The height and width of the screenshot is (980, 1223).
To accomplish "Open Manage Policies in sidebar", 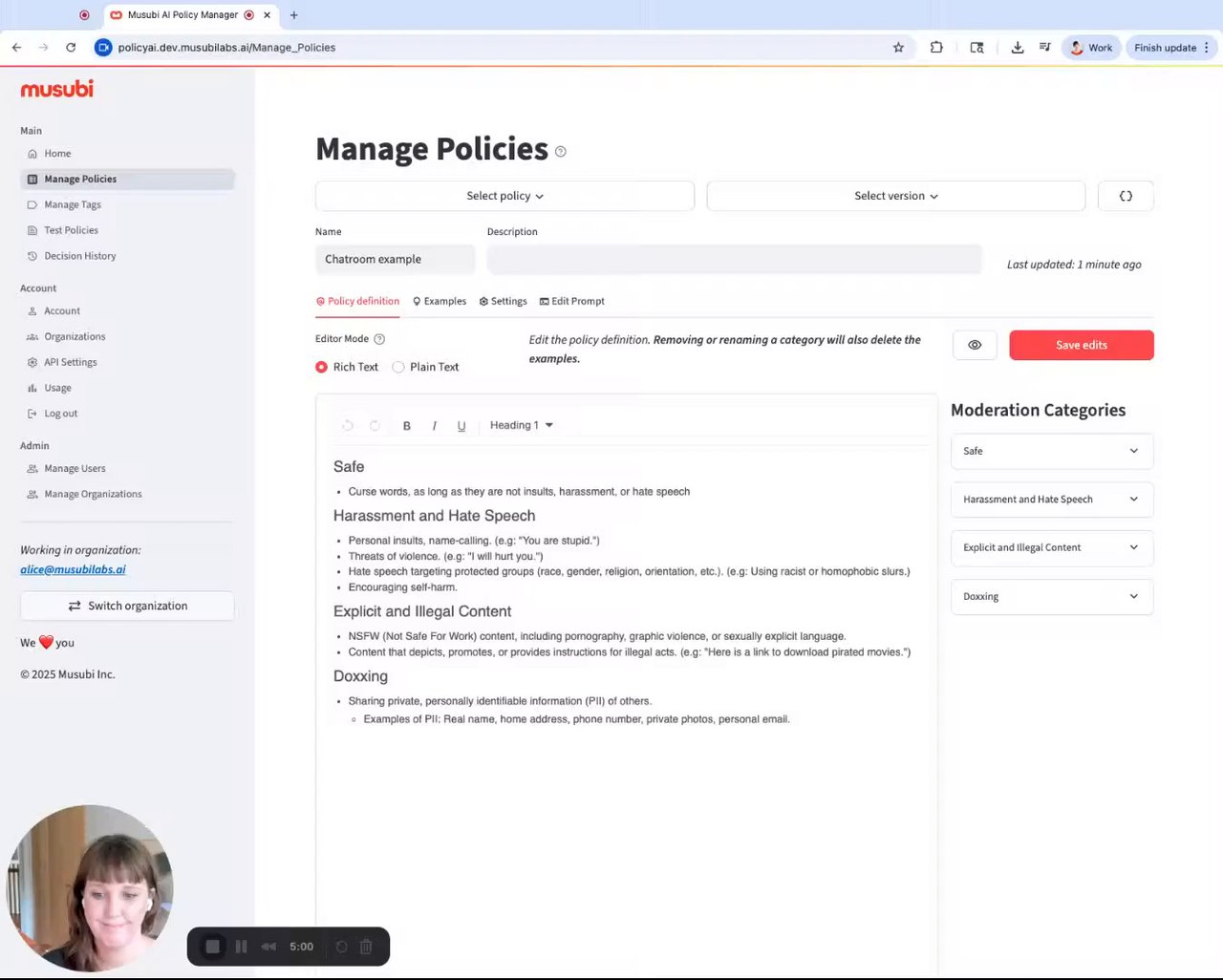I will (x=127, y=179).
